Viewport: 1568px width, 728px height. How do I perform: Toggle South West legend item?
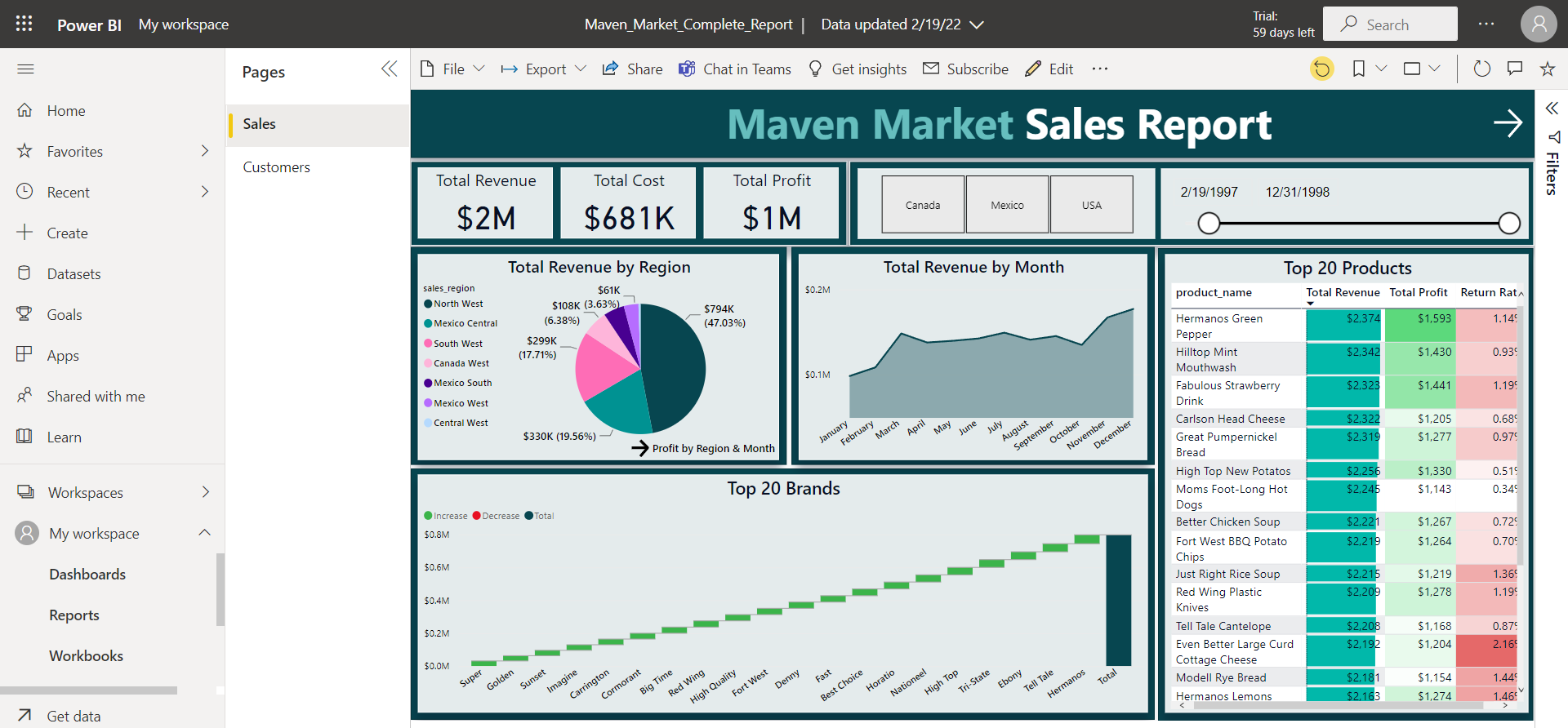453,344
